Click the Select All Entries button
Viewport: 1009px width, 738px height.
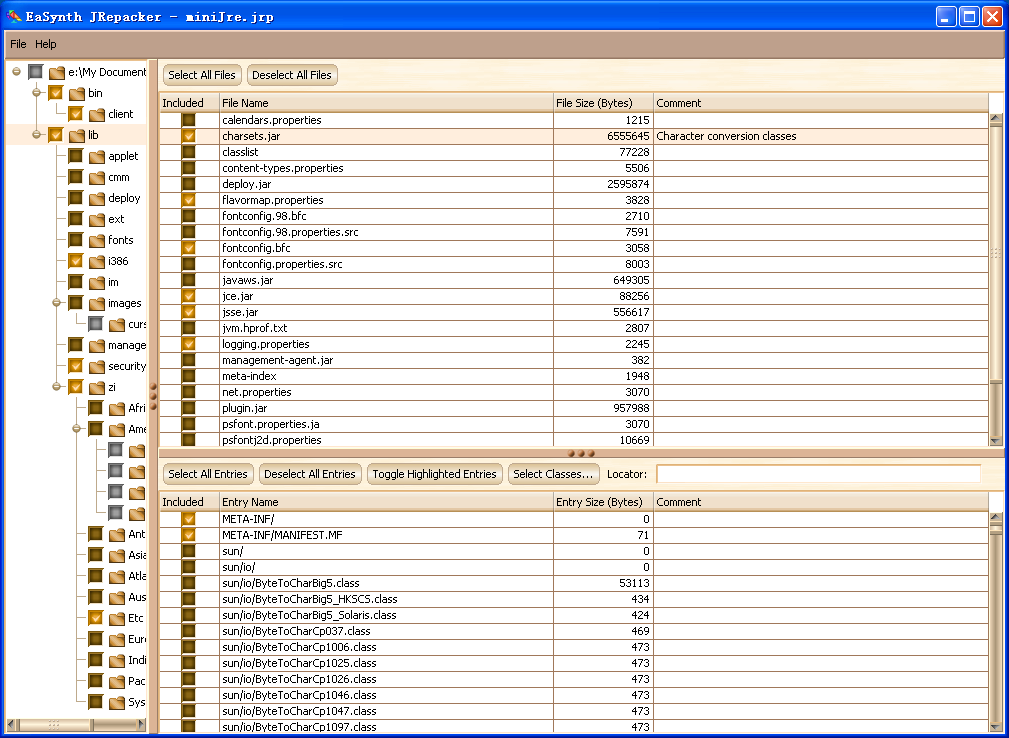(x=208, y=474)
